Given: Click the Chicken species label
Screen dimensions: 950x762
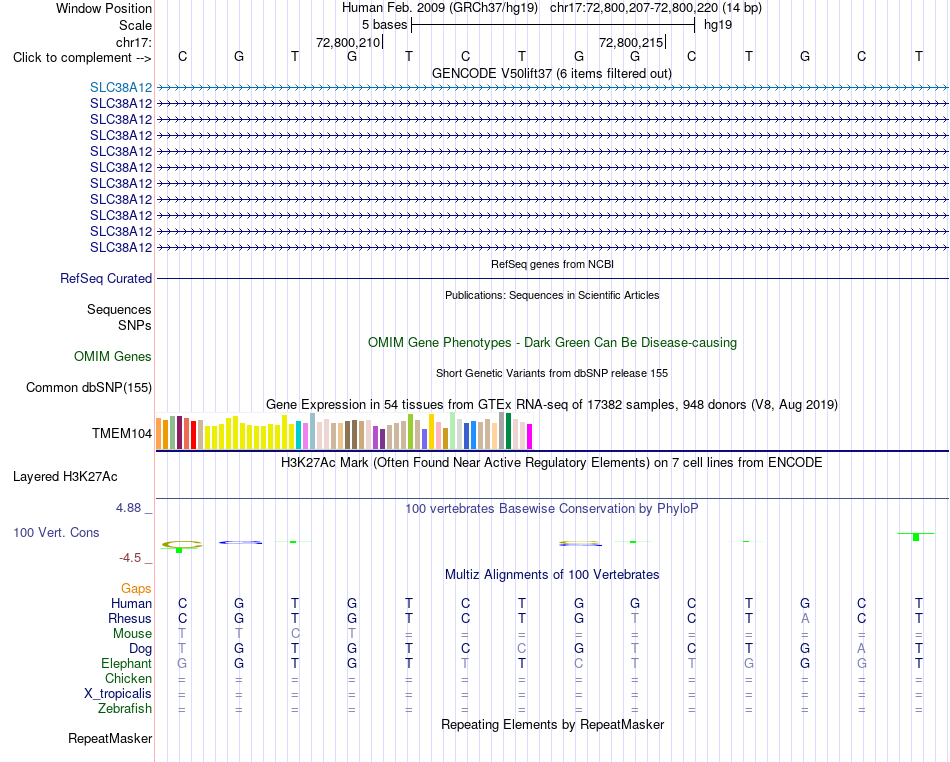Looking at the screenshot, I should point(128,679).
